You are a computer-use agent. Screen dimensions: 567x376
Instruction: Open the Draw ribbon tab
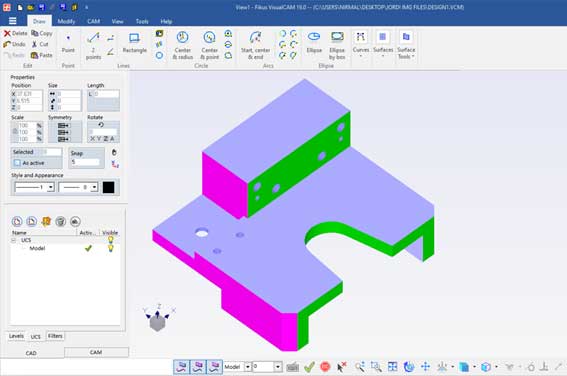[39, 21]
